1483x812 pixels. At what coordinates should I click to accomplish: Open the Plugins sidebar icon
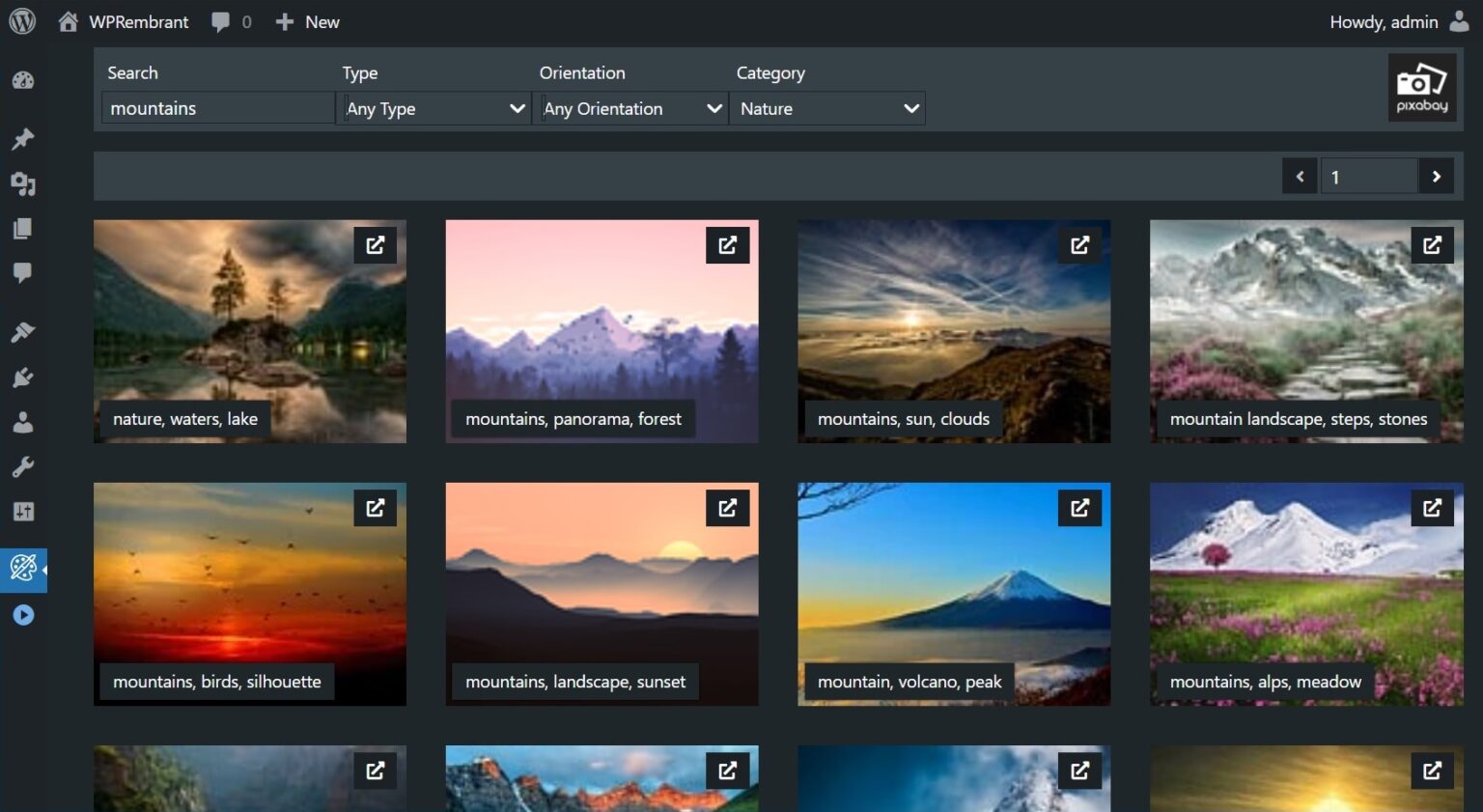coord(23,378)
